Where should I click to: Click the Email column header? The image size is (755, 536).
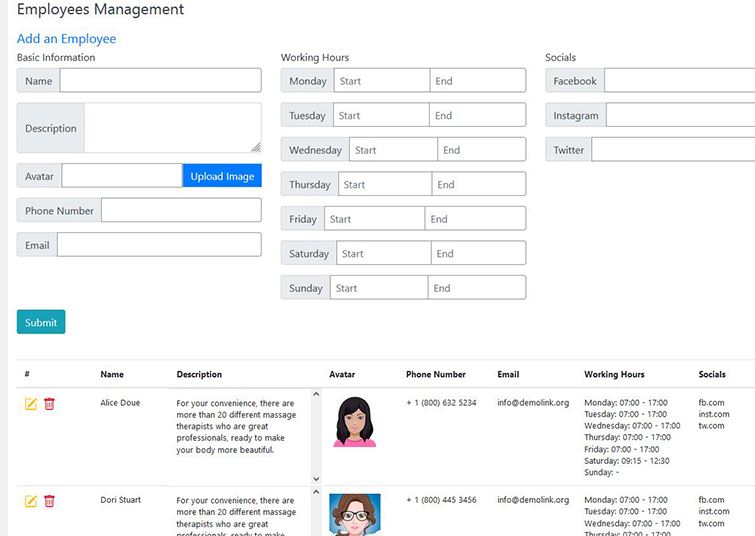[508, 374]
